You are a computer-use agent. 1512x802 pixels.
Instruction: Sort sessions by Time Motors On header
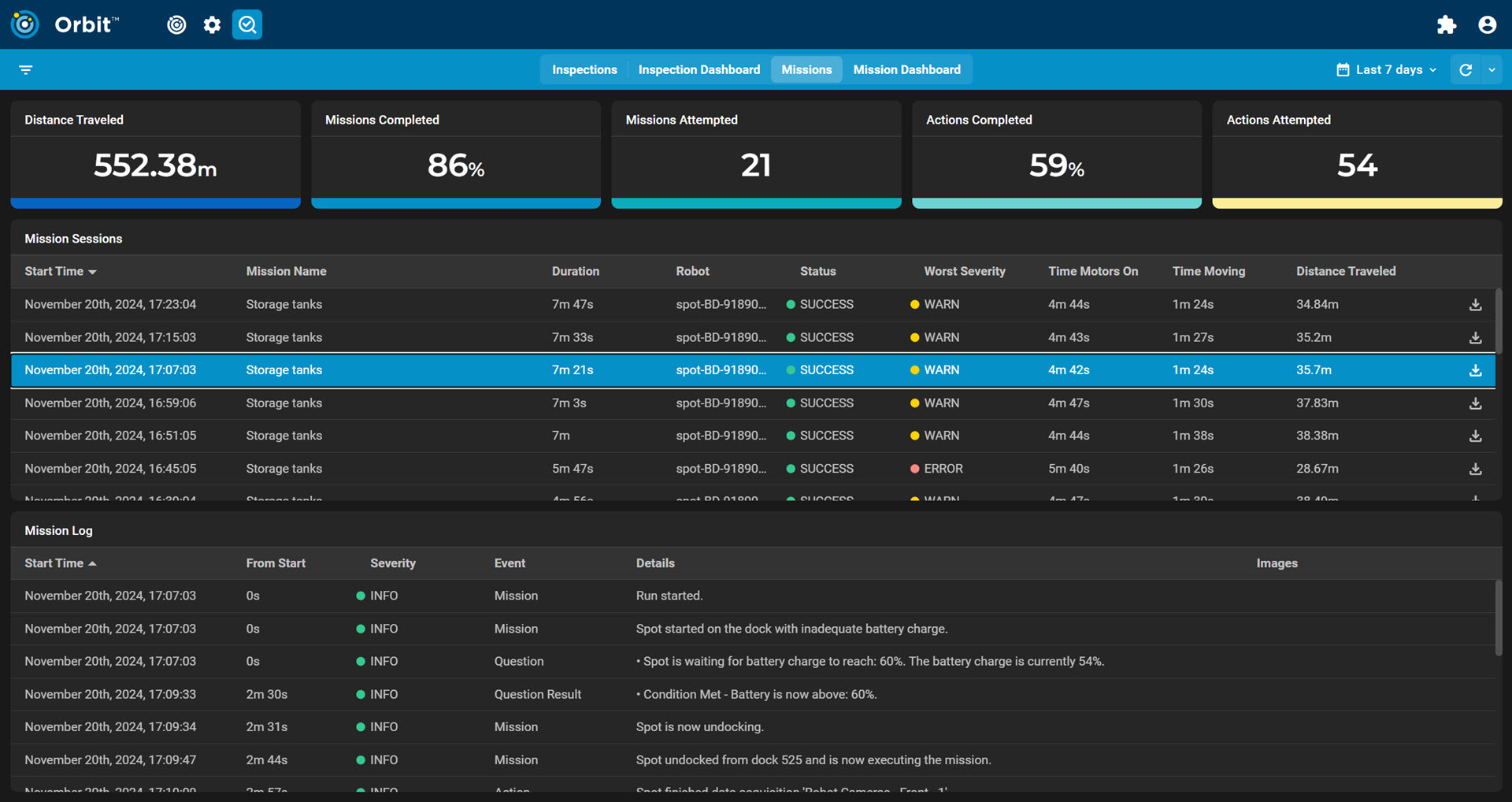coord(1093,271)
